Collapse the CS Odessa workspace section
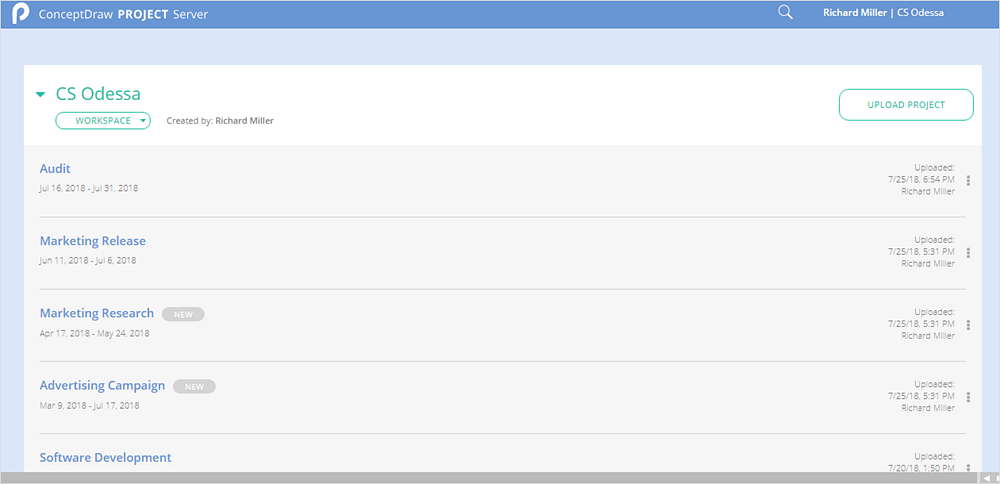 (x=41, y=95)
